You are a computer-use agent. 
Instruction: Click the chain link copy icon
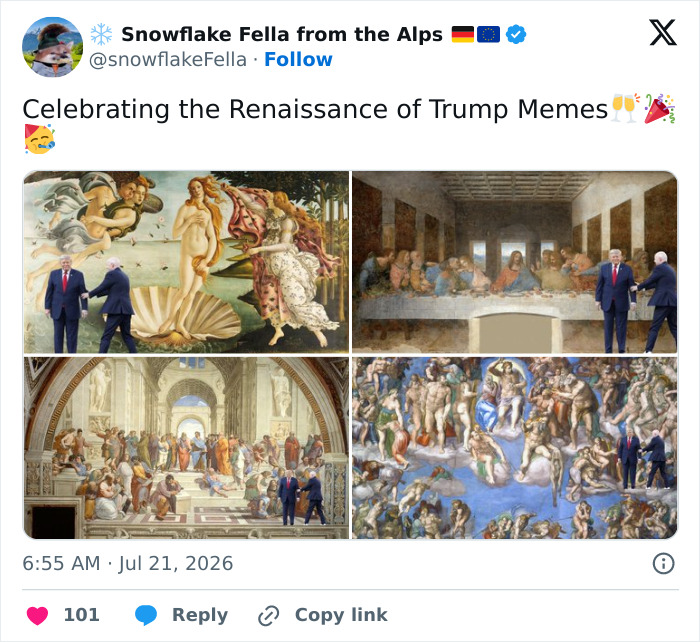tap(269, 616)
